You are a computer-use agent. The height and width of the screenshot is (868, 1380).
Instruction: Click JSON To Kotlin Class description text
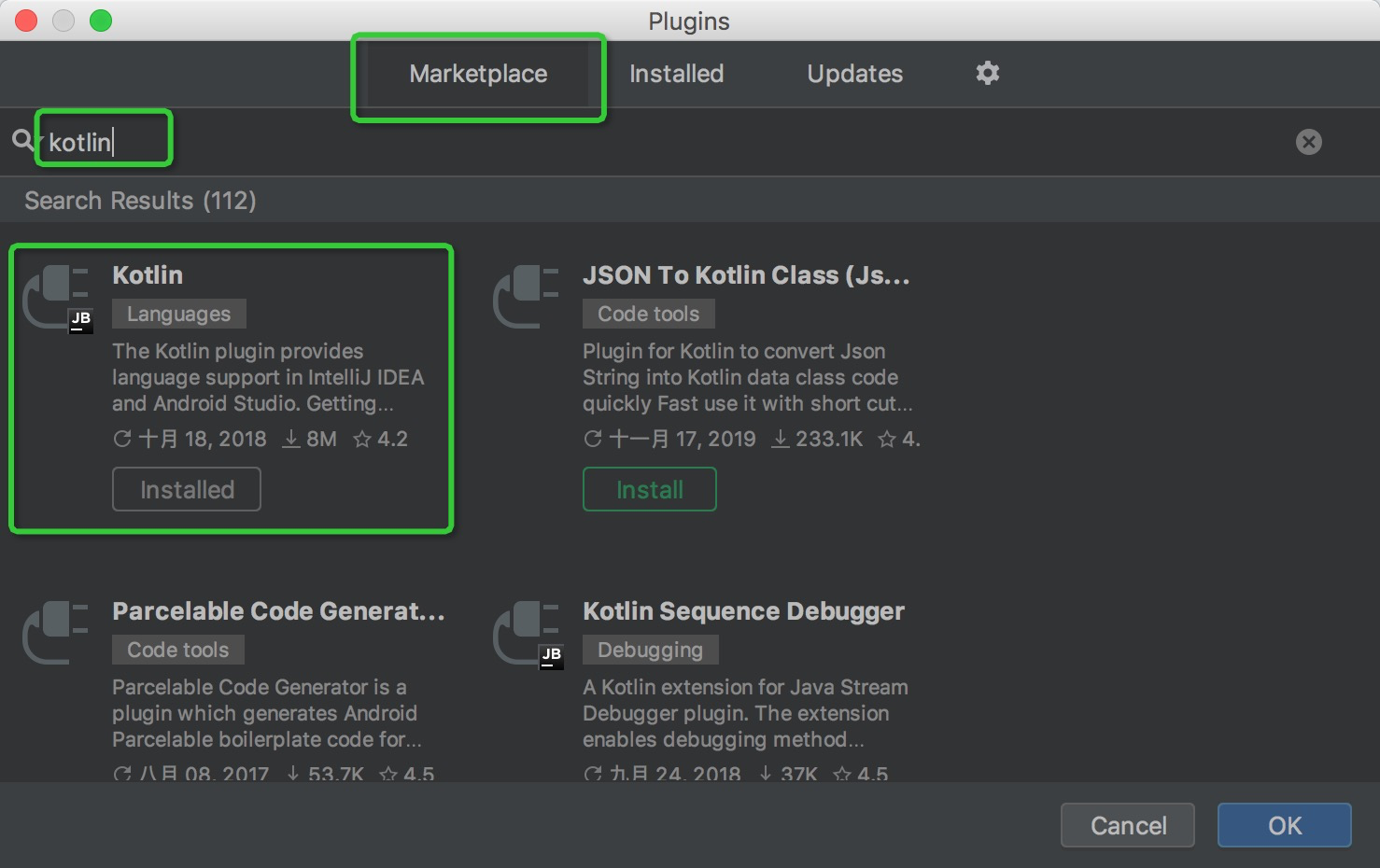coord(747,377)
